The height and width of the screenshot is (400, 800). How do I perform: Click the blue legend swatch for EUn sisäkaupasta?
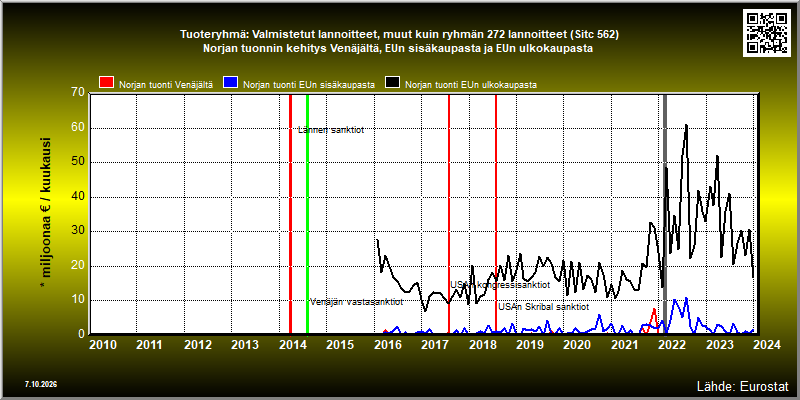click(x=231, y=83)
